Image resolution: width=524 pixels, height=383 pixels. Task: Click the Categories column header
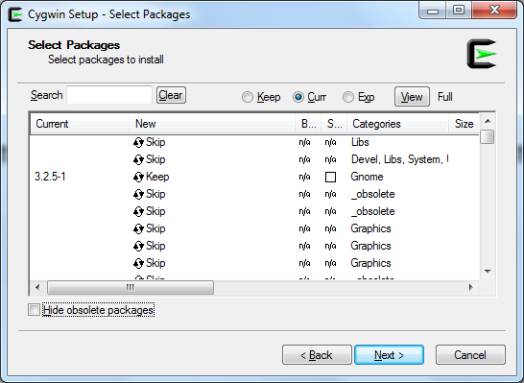point(398,124)
